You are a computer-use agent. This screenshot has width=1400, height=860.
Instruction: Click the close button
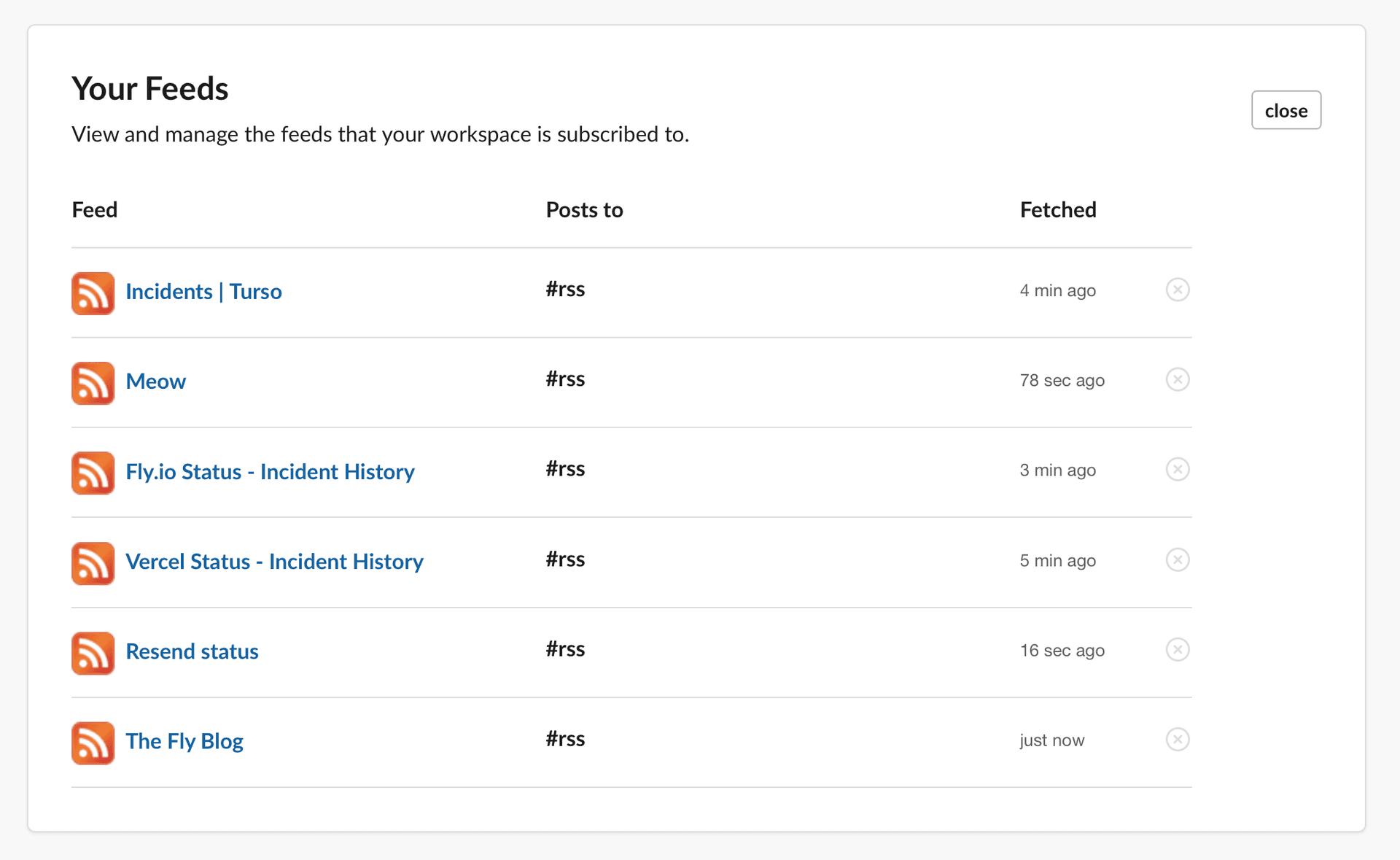point(1286,109)
